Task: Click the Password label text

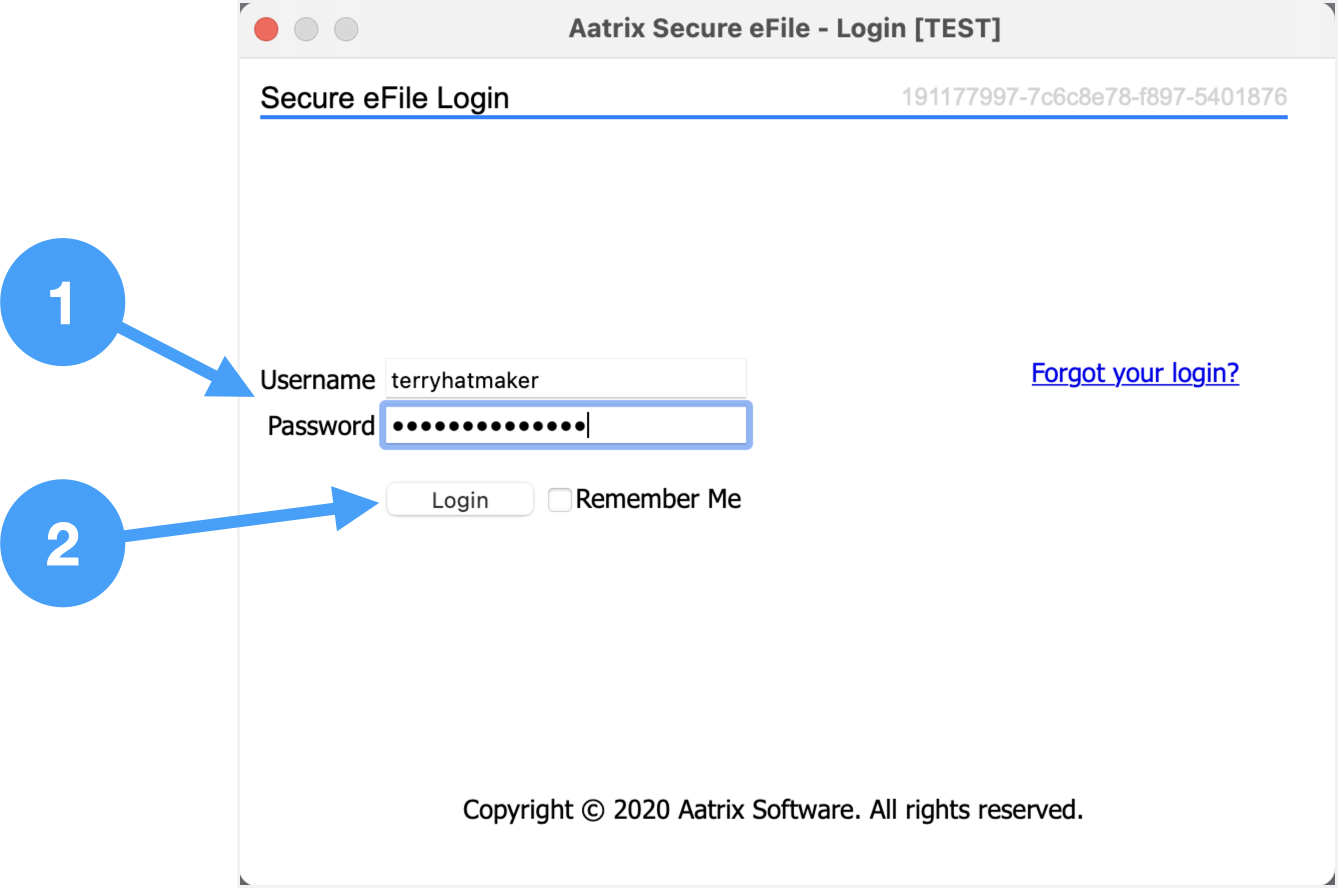Action: (x=321, y=426)
